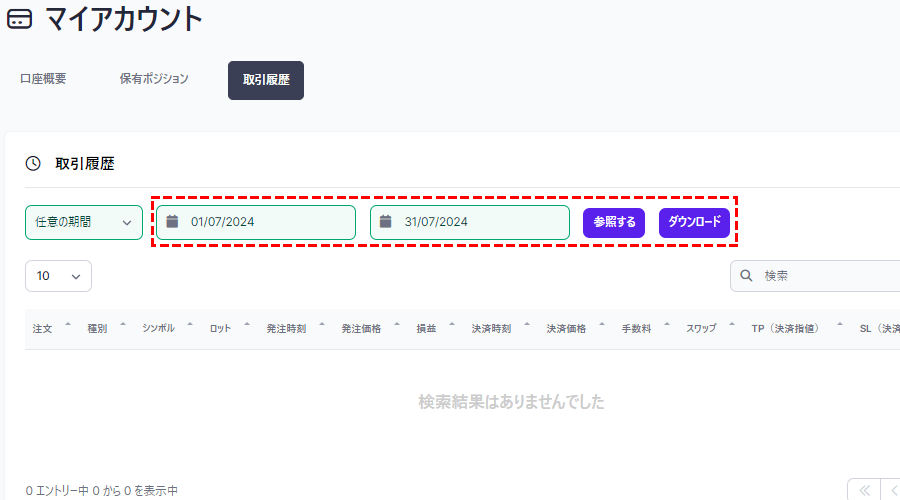Click the 決済価格 column header

click(566, 329)
